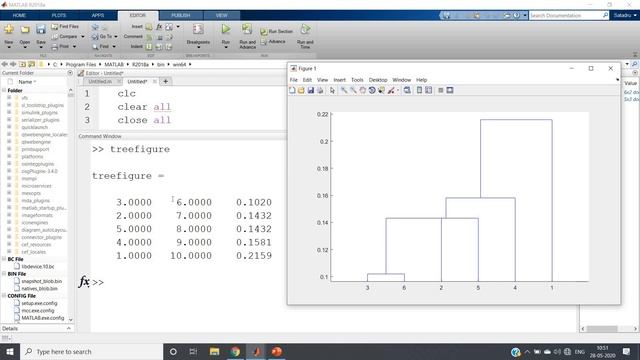The image size is (640, 360).
Task: Click Hide Plot Tools icon in Figure 1
Action: (x=440, y=90)
